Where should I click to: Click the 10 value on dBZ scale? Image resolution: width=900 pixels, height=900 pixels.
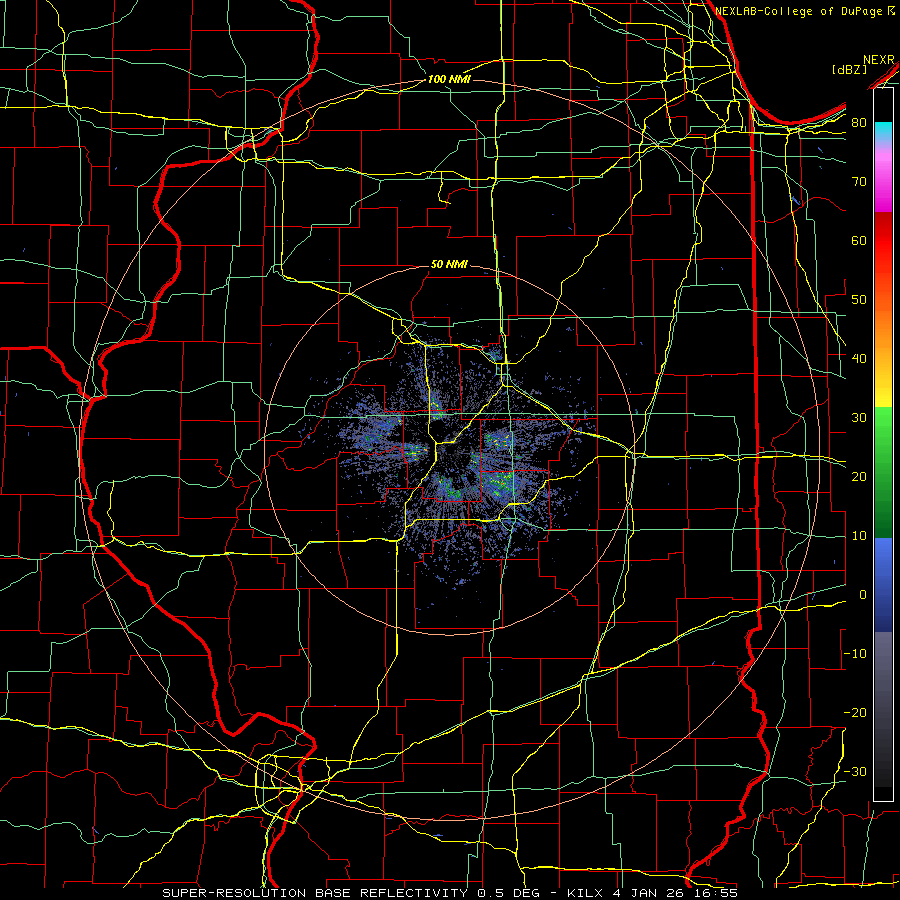[859, 536]
